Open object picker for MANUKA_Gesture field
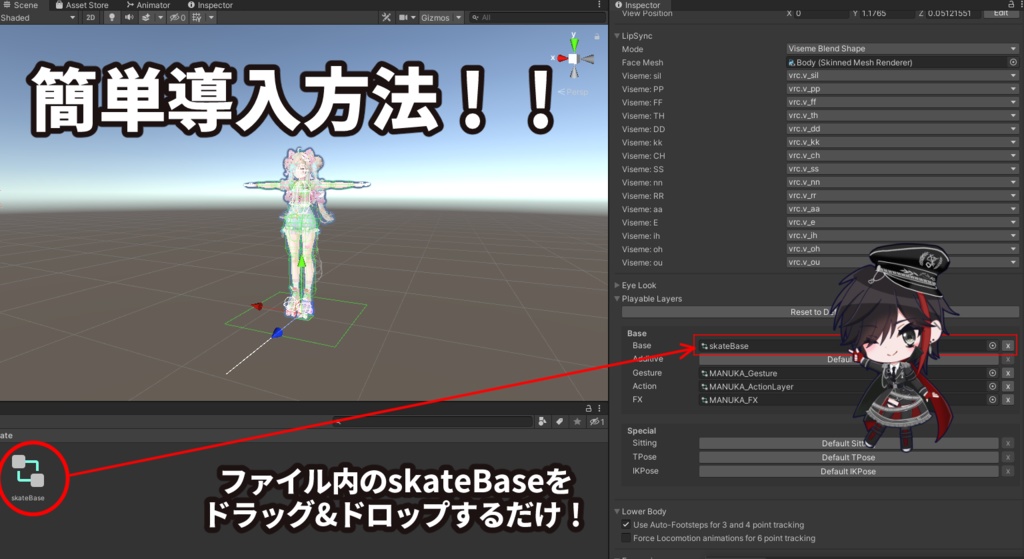 click(x=992, y=374)
